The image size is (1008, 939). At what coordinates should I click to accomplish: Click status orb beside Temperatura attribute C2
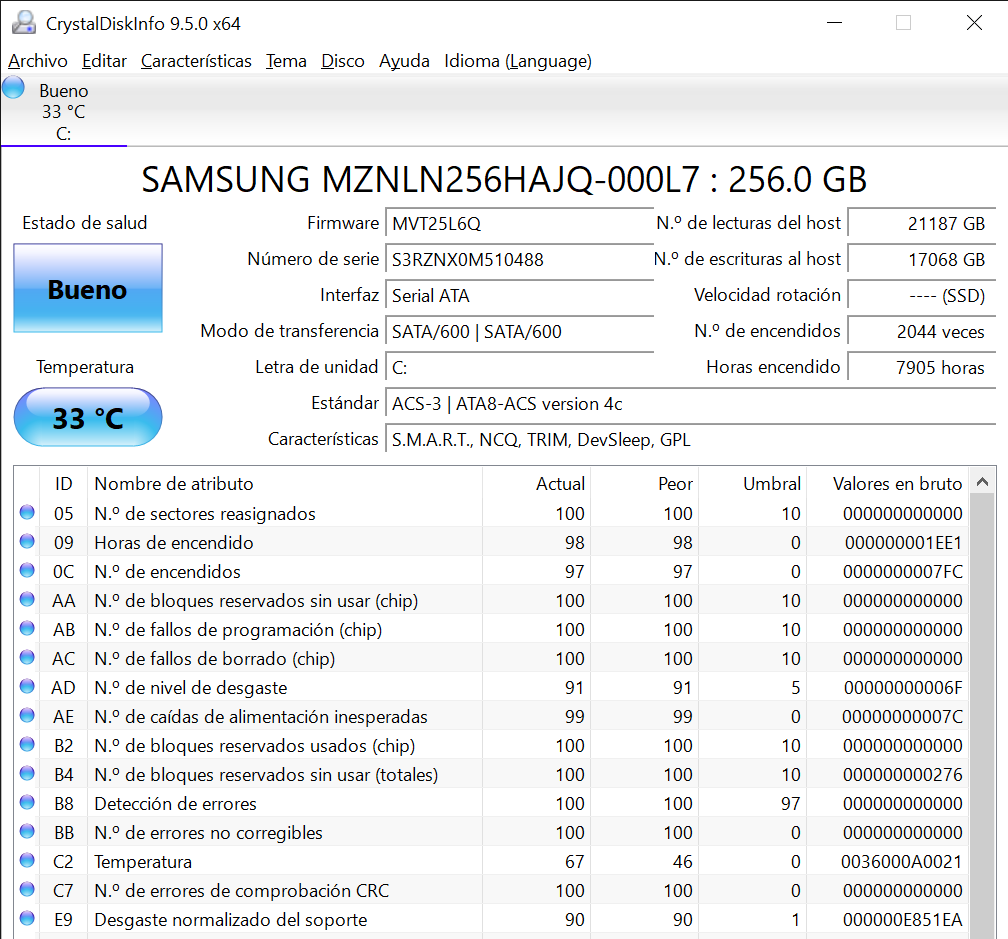[27, 861]
